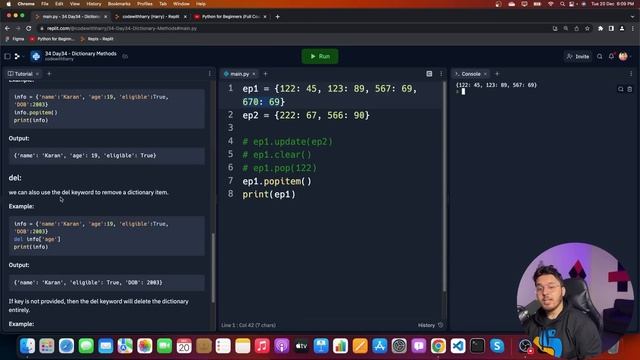Image resolution: width=640 pixels, height=360 pixels.
Task: Switch to the Tutorial pane tab
Action: point(20,74)
